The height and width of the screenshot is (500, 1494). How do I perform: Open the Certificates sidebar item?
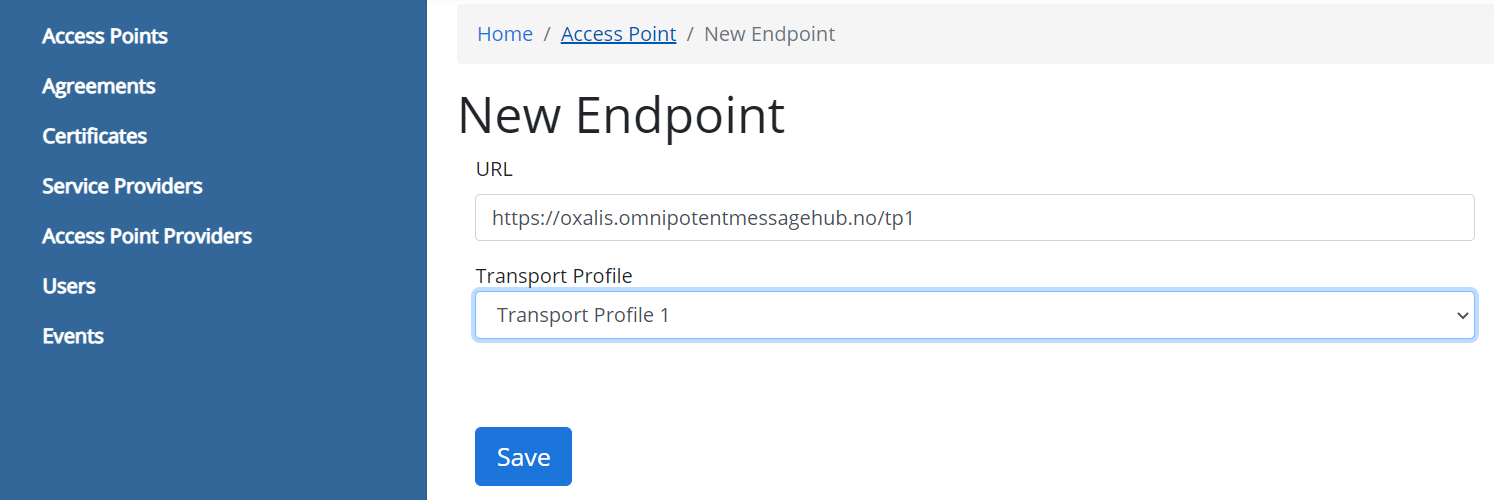(x=95, y=136)
